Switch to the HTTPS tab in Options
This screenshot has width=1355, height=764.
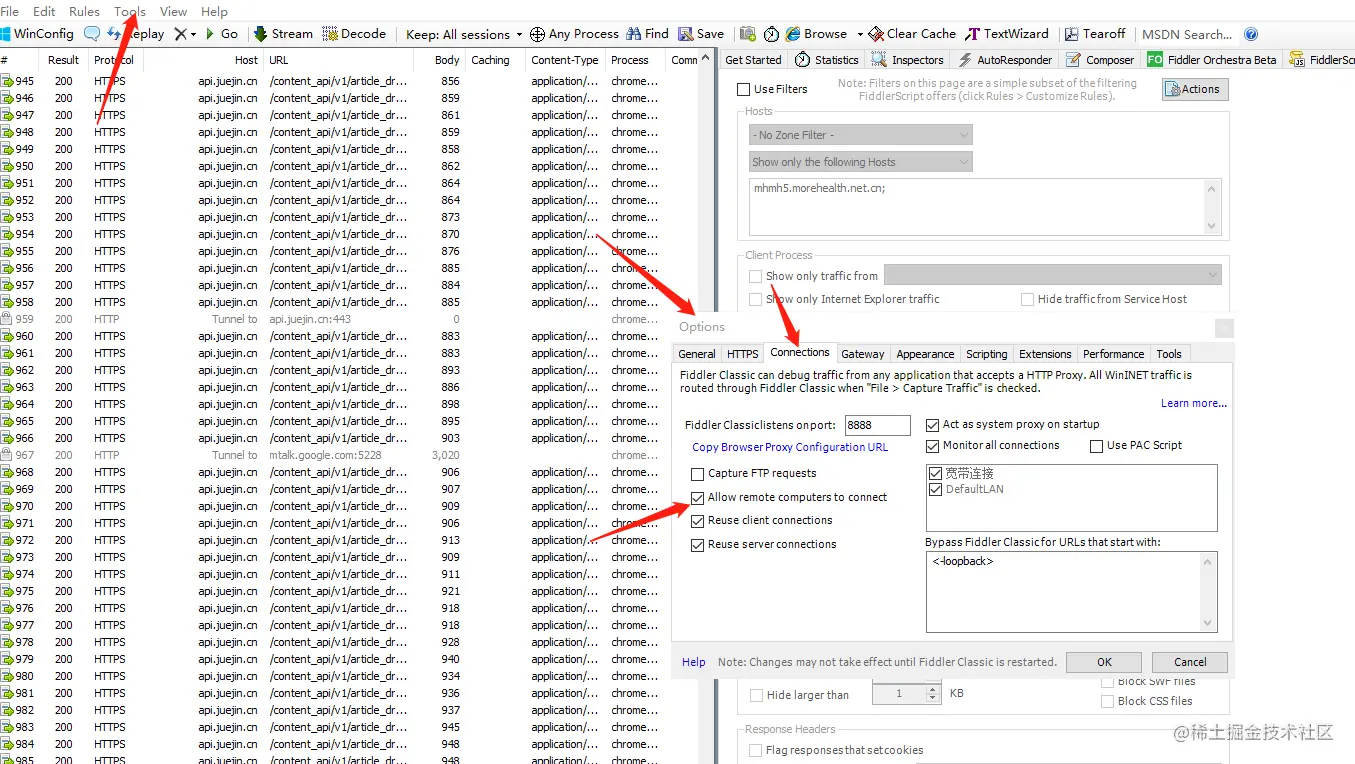tap(742, 354)
